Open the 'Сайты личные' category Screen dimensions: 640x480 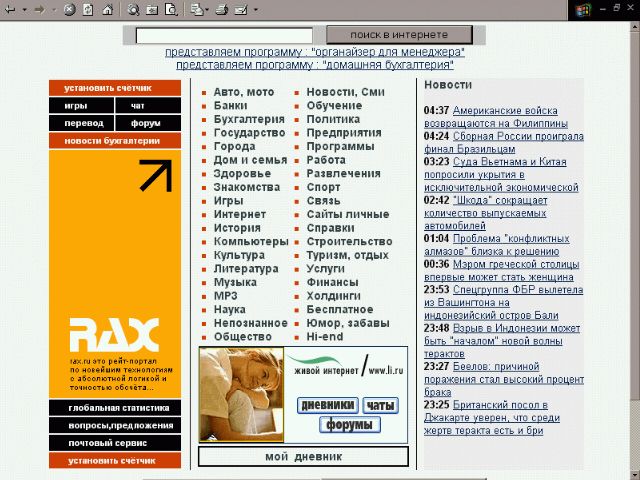point(348,214)
